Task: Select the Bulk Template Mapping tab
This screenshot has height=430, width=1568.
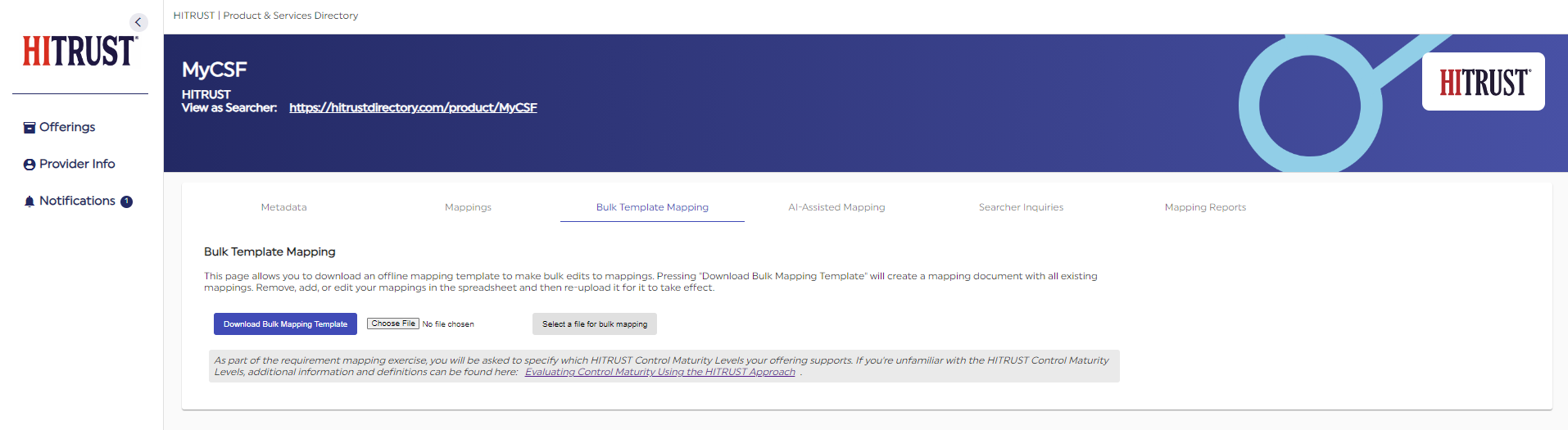Action: pyautogui.click(x=652, y=207)
